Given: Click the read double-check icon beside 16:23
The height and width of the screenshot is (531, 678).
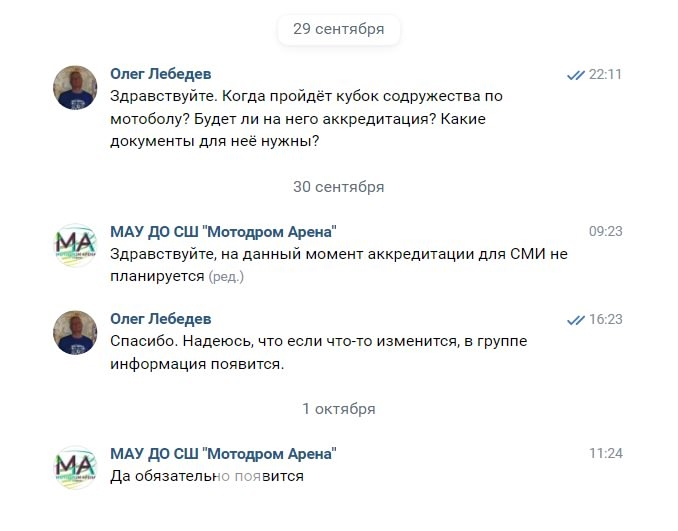Looking at the screenshot, I should [575, 320].
